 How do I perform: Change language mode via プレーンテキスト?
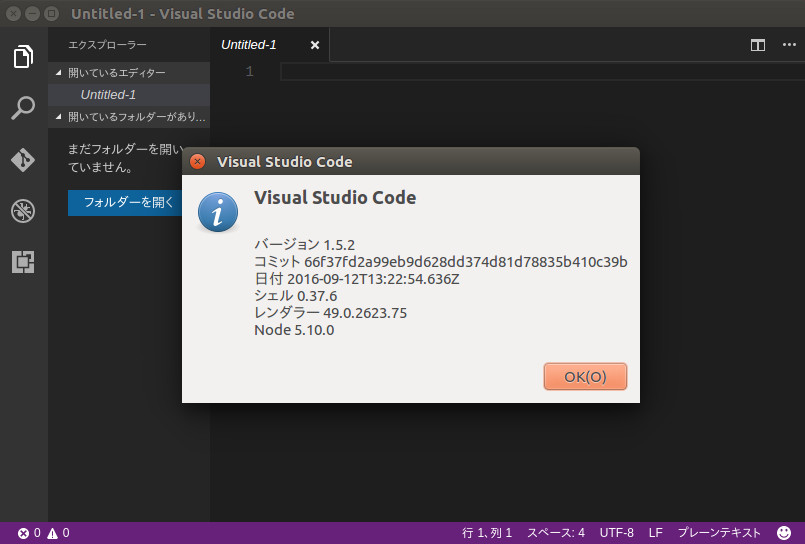pyautogui.click(x=719, y=533)
